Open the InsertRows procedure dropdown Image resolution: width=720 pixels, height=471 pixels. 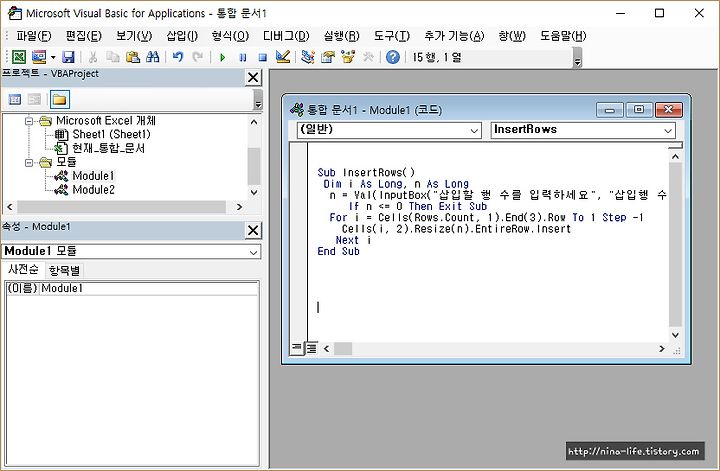tap(668, 131)
